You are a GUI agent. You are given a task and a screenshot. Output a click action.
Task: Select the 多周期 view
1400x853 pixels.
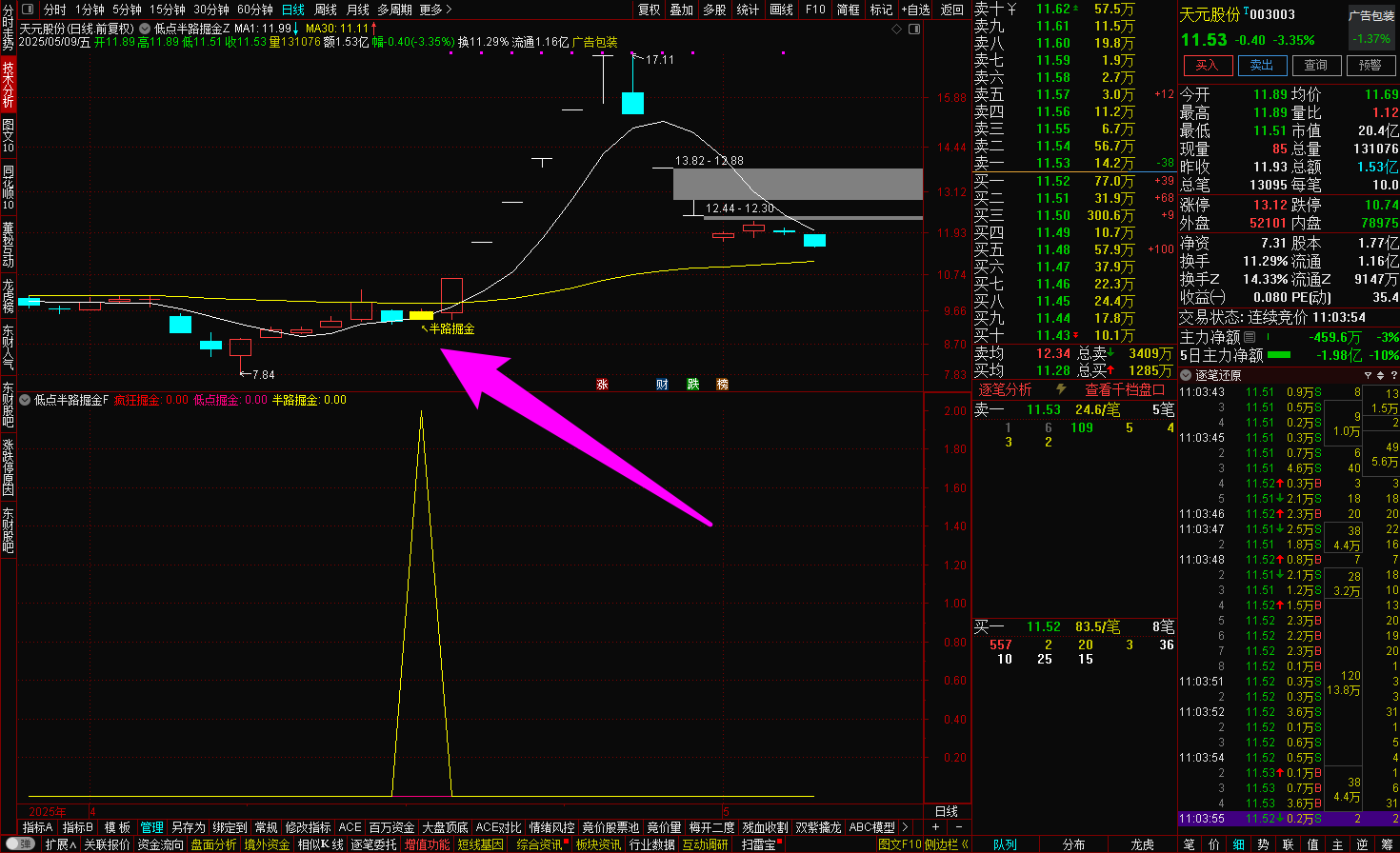point(394,10)
